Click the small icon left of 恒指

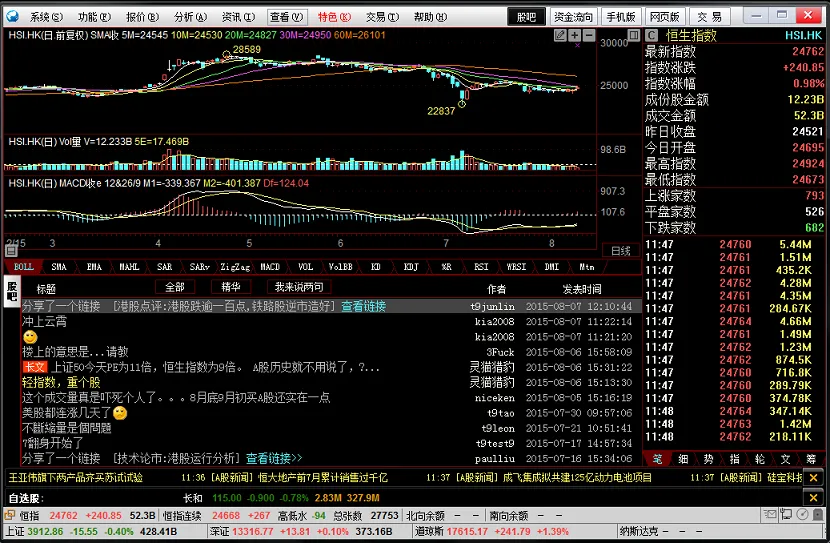pos(10,515)
